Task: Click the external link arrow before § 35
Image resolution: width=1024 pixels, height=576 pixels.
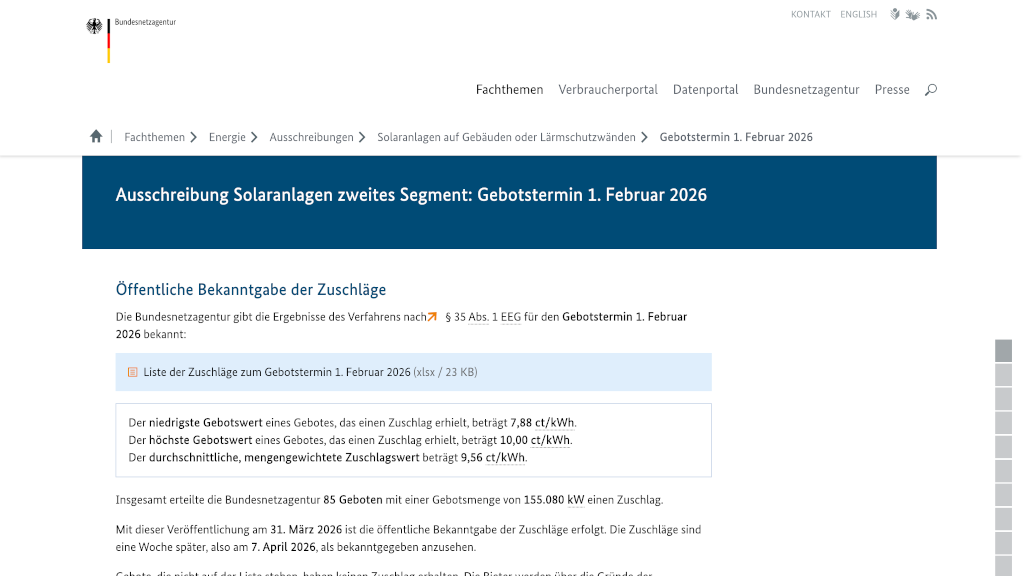Action: pyautogui.click(x=430, y=316)
